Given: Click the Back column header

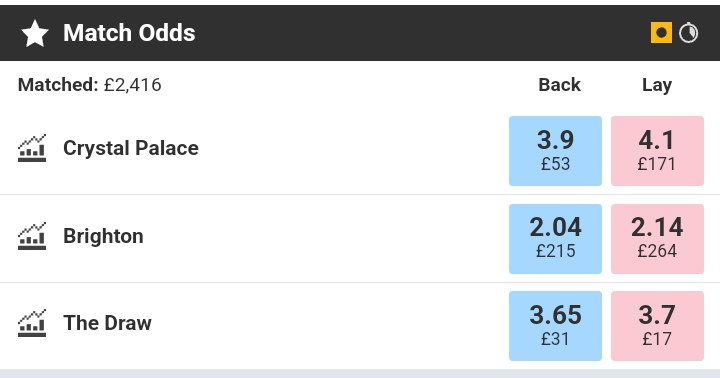Looking at the screenshot, I should [x=560, y=85].
